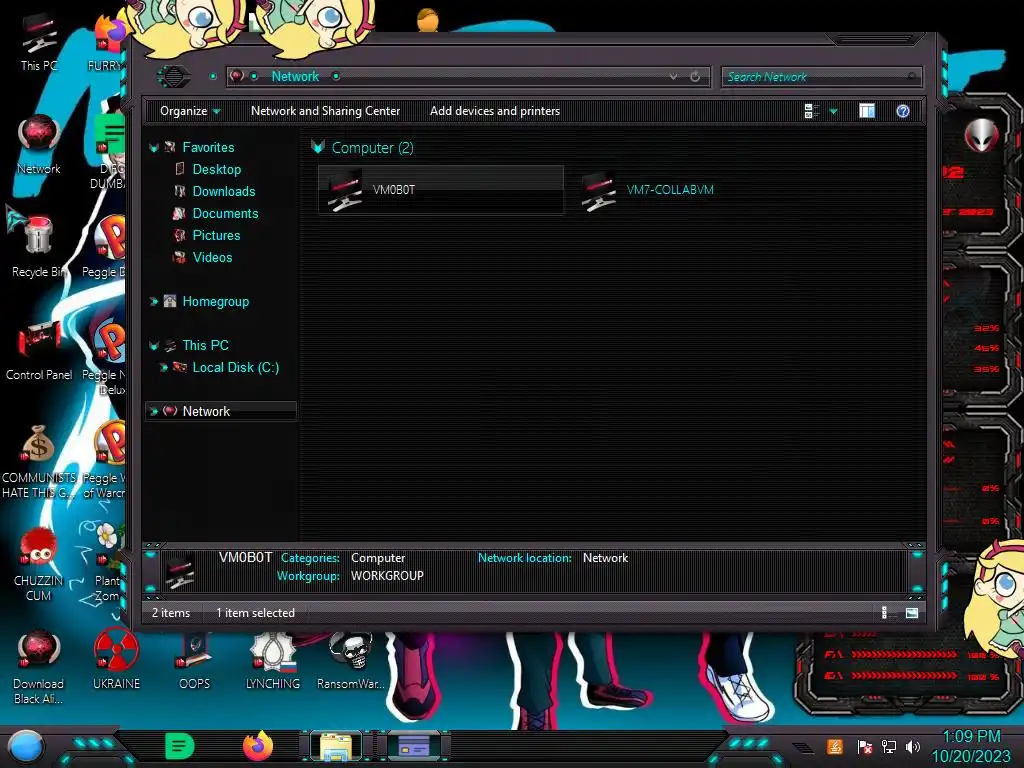Expand Local Disk (C:) node
Screen dimensions: 1024x768
[x=164, y=368]
